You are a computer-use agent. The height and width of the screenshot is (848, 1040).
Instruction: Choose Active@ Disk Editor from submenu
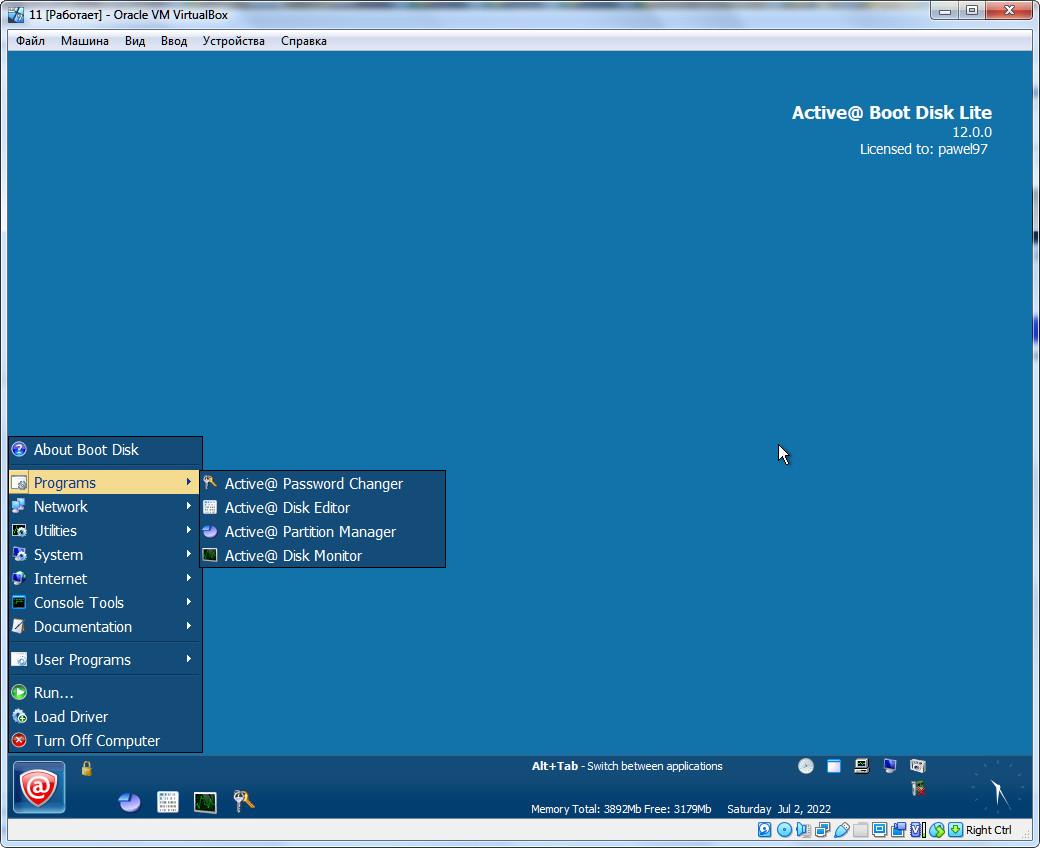(x=287, y=508)
